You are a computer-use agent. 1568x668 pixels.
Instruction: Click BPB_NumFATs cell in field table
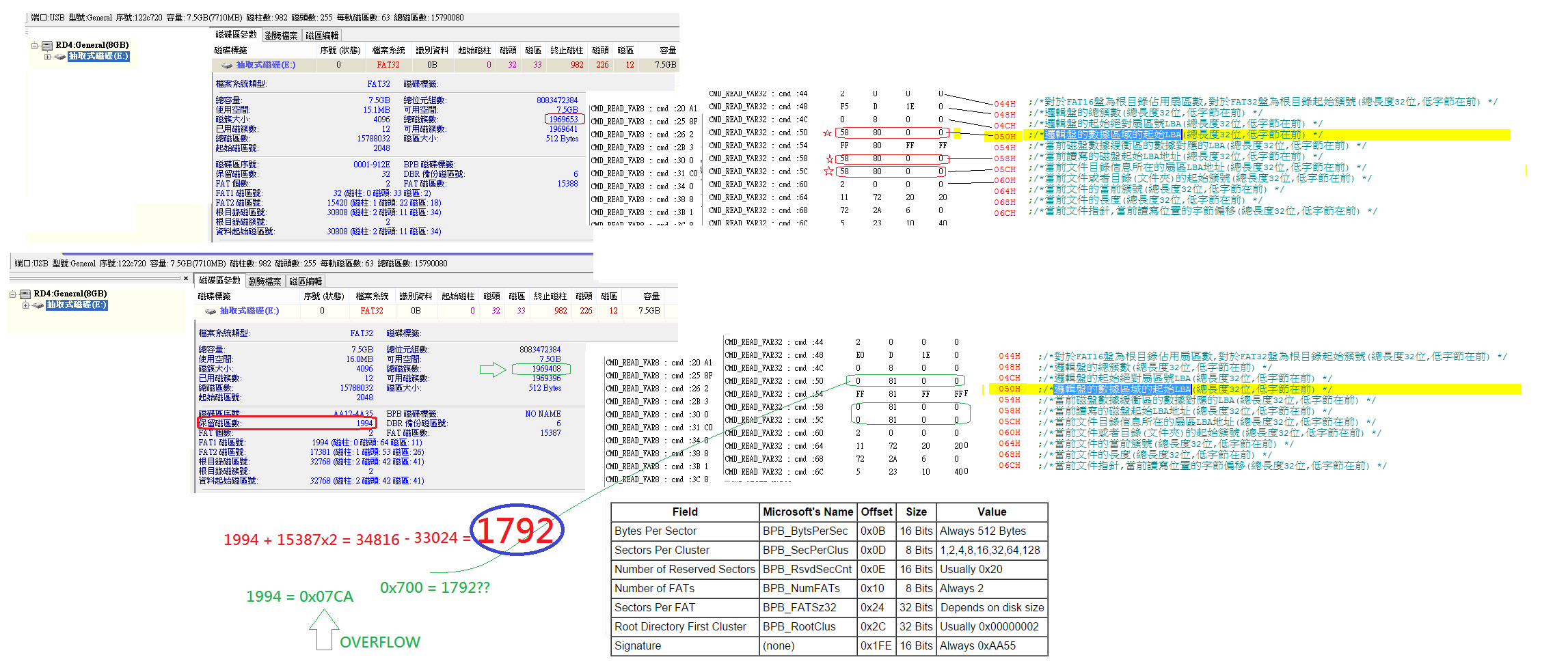tap(808, 589)
